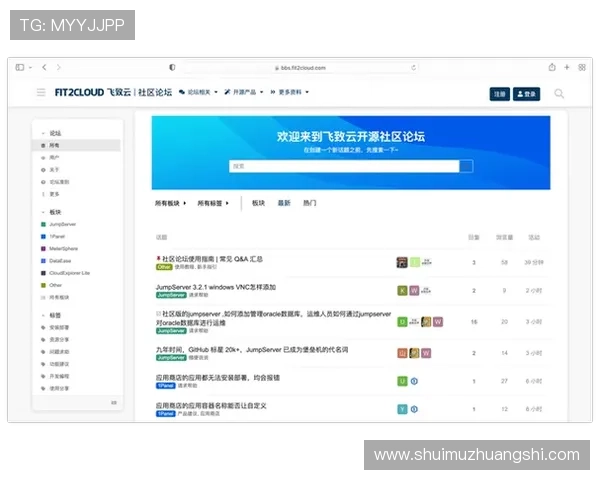Screen dimensions: 600x480
Task: Open a new tab with the plus icon
Action: [567, 67]
